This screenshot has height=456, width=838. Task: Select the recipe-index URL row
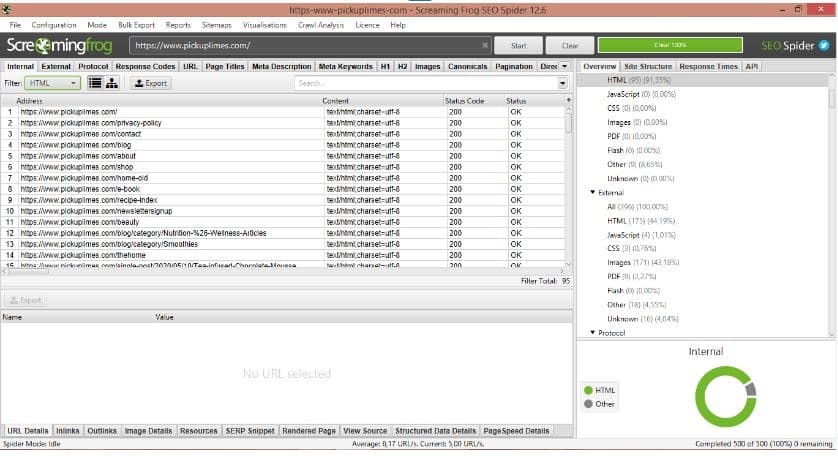tap(283, 200)
